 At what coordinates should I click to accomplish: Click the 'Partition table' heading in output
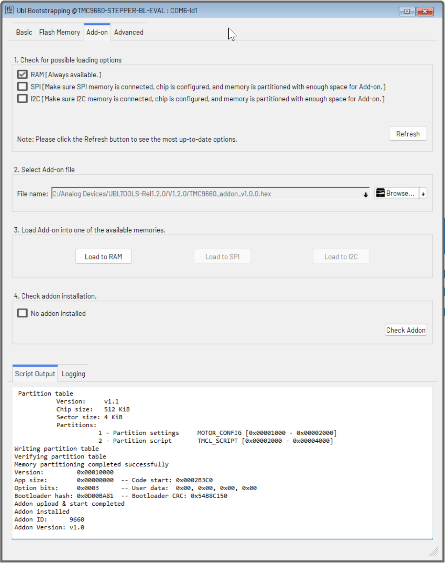(46, 394)
